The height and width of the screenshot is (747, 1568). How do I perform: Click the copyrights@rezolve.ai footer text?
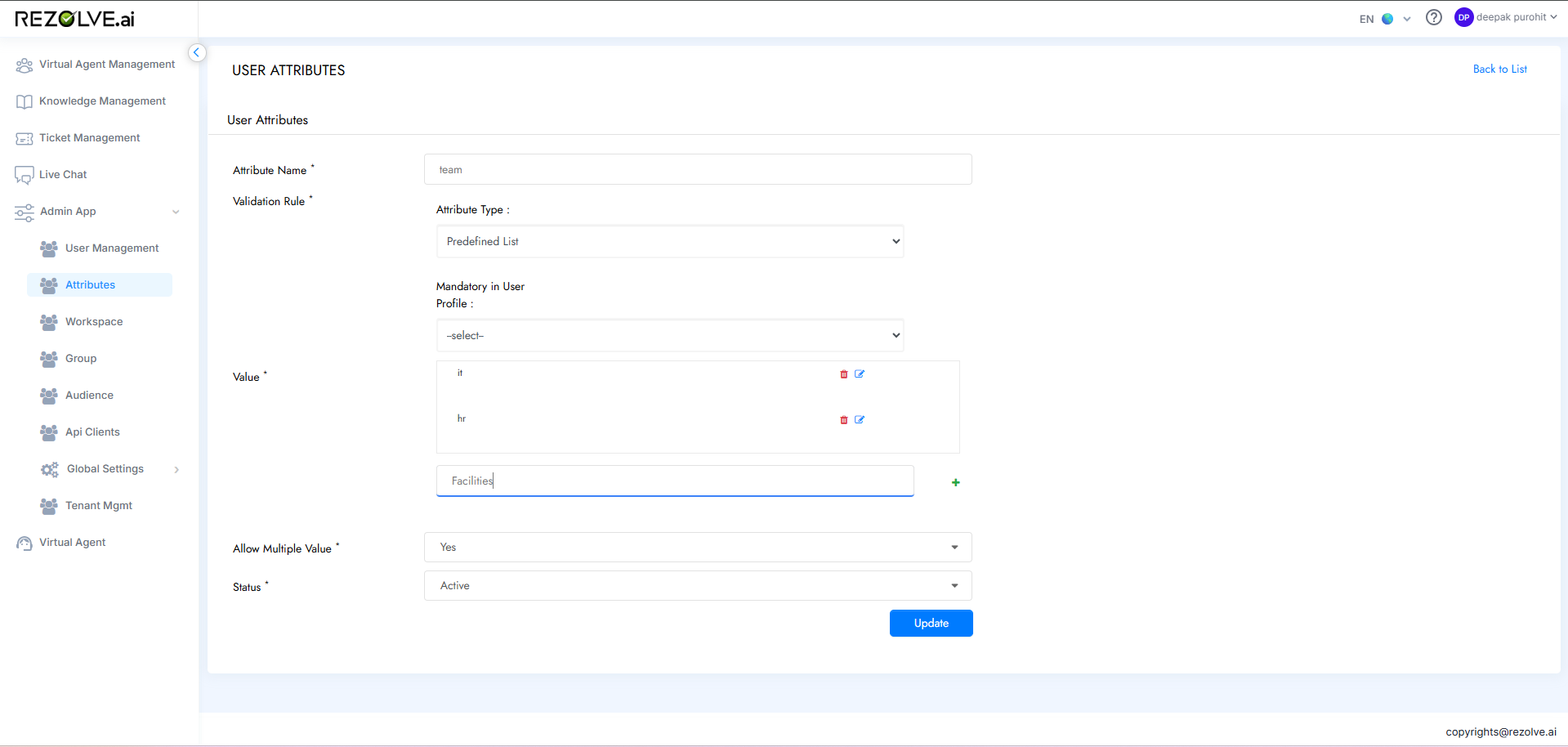1501,732
